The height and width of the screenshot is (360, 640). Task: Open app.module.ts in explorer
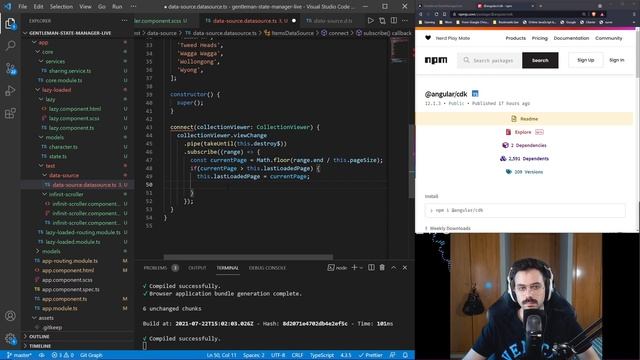click(x=60, y=308)
